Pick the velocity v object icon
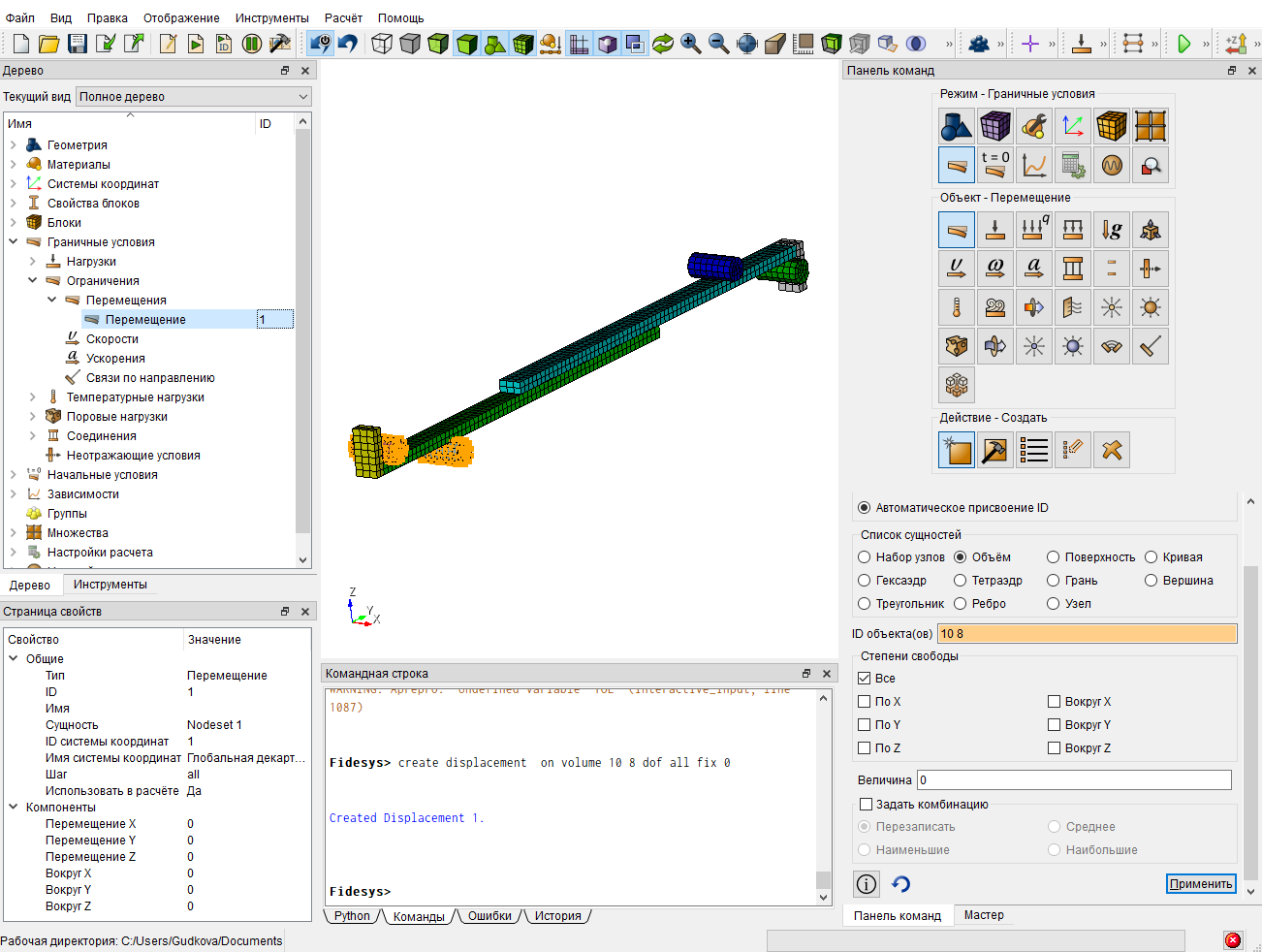1262x952 pixels. click(x=957, y=269)
